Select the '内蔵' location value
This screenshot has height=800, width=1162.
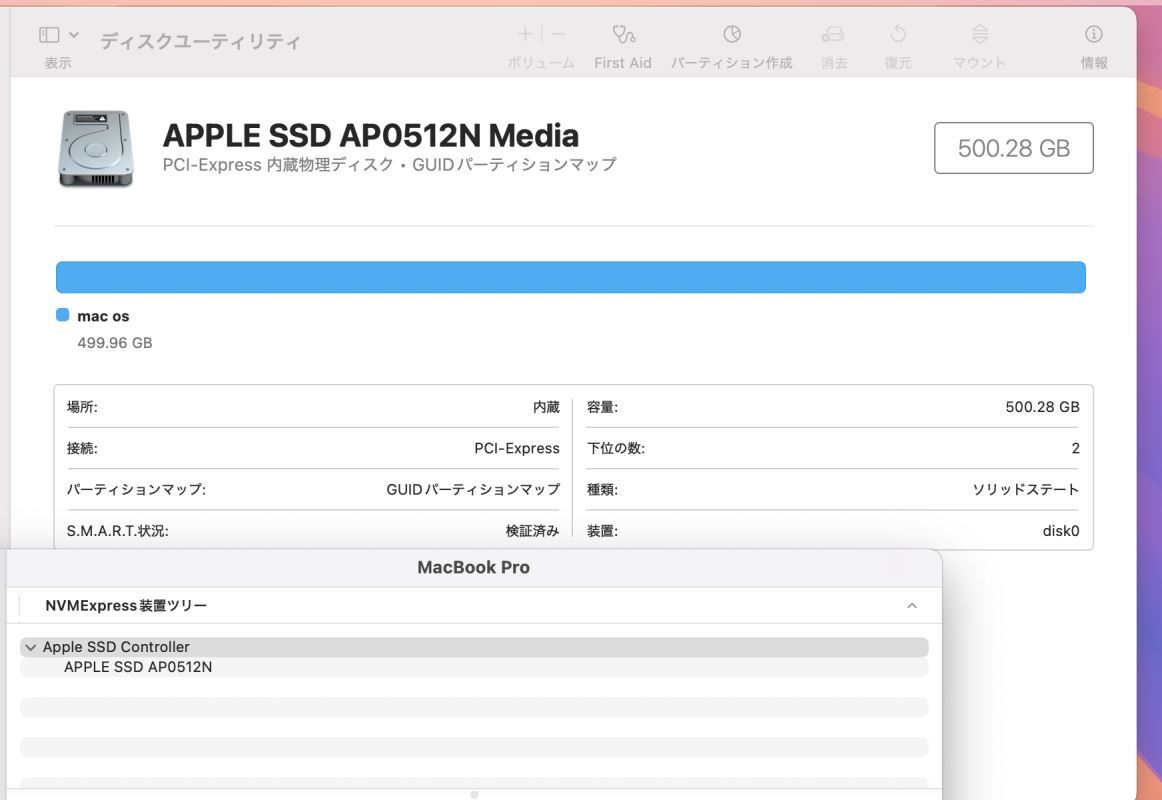point(546,407)
